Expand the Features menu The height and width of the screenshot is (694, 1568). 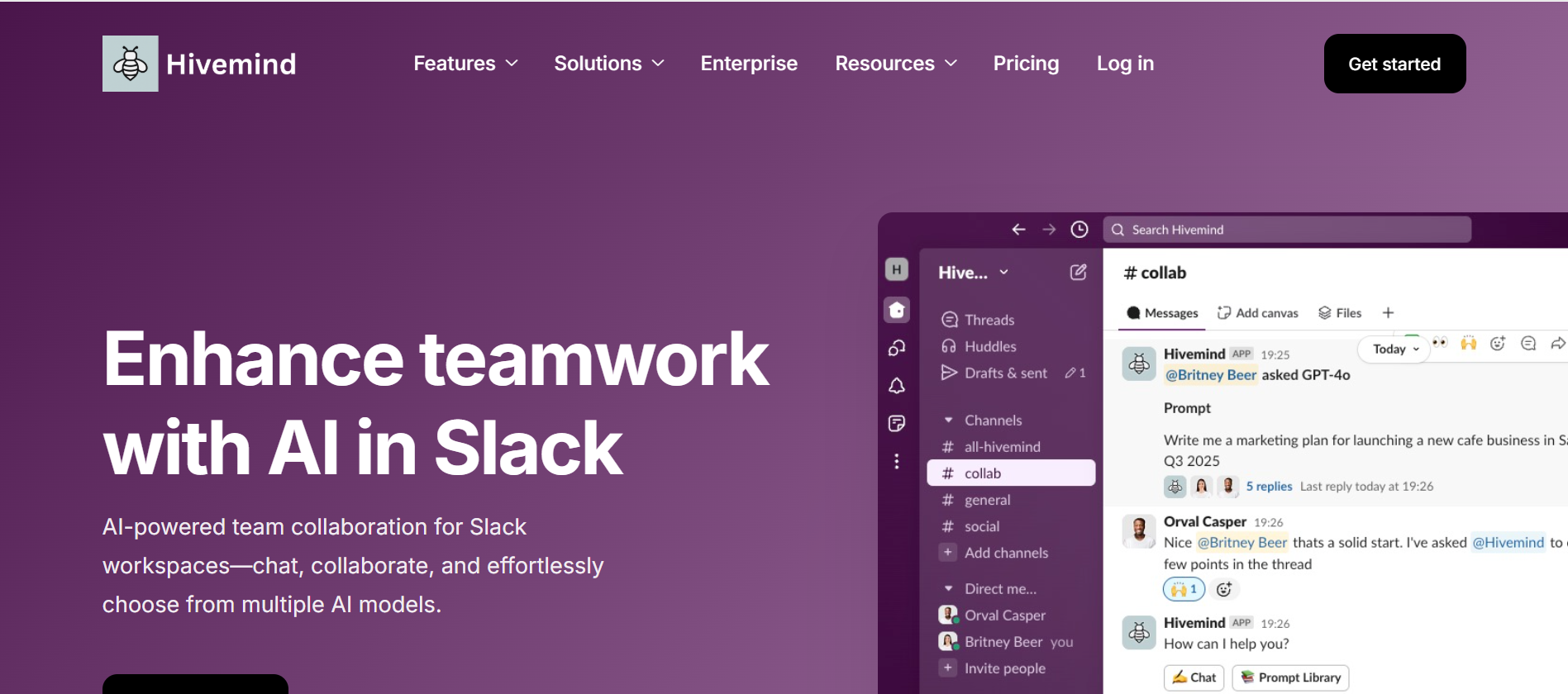pos(465,64)
